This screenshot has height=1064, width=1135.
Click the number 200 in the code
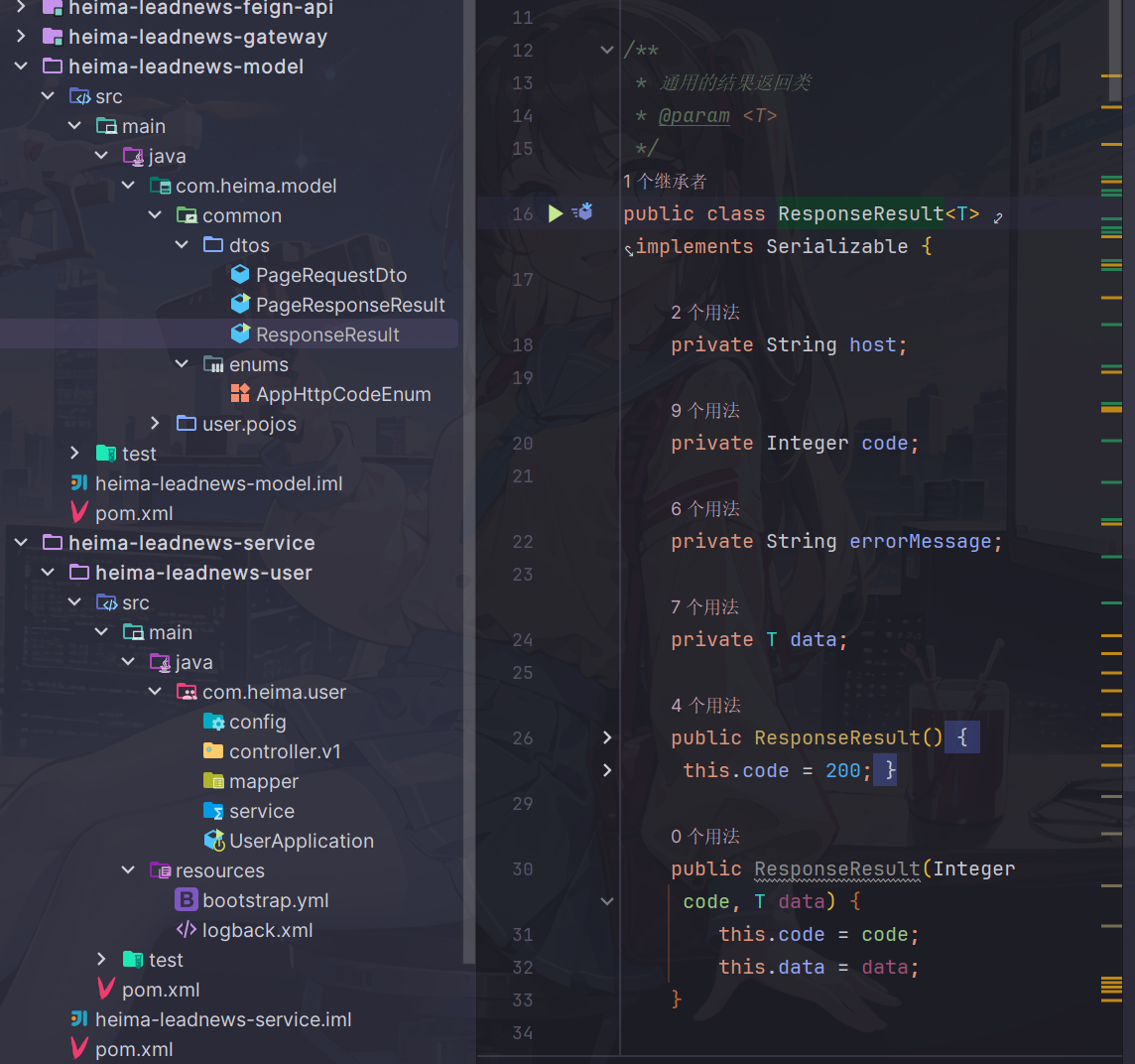tap(842, 770)
